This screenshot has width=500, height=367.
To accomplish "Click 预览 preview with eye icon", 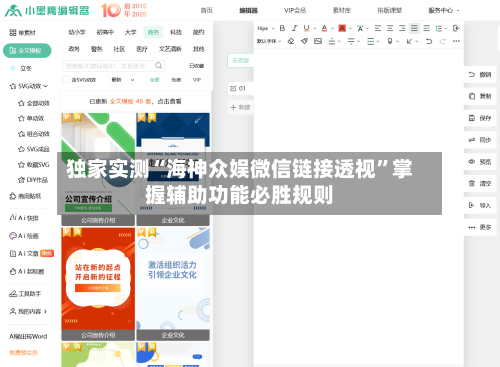I will [x=480, y=162].
